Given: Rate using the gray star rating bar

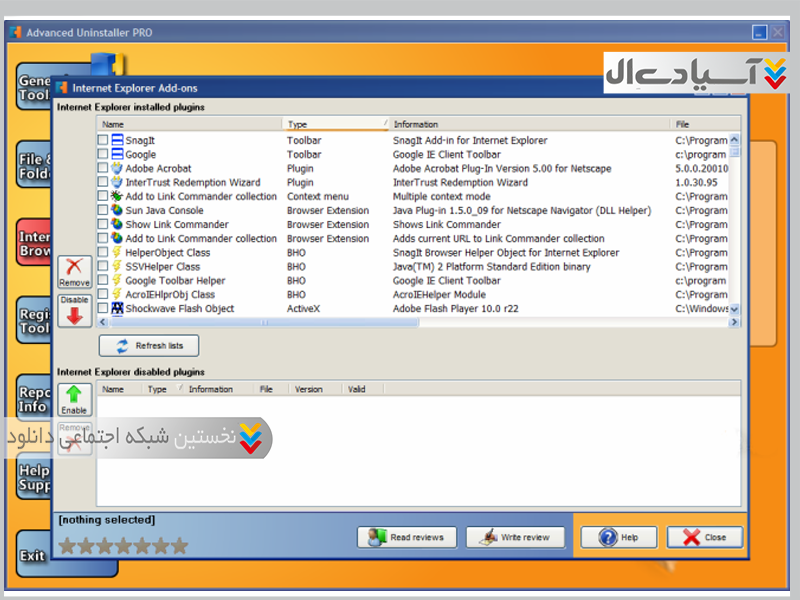Looking at the screenshot, I should 123,546.
